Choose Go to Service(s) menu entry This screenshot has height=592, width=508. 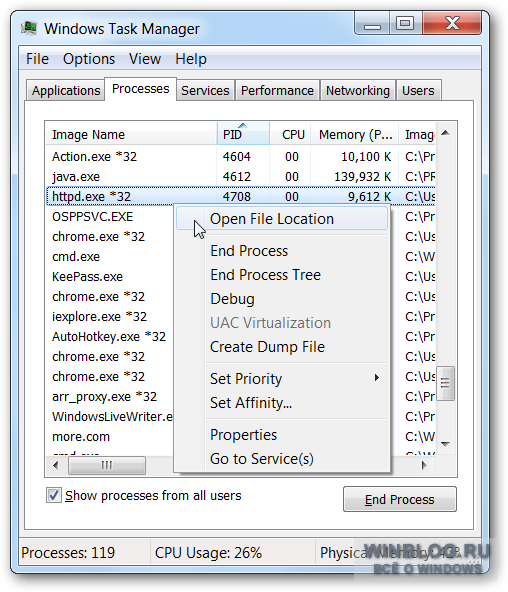[x=282, y=459]
